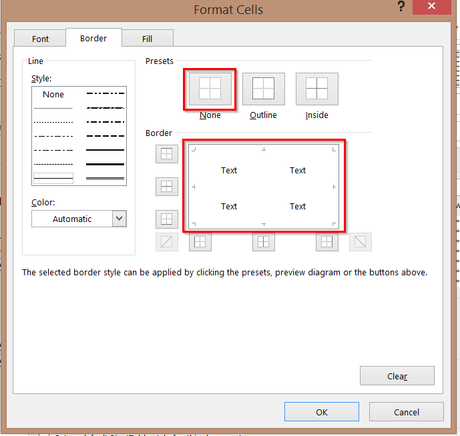Toggle the top border button
Screen dimensions: 460x436
click(166, 154)
